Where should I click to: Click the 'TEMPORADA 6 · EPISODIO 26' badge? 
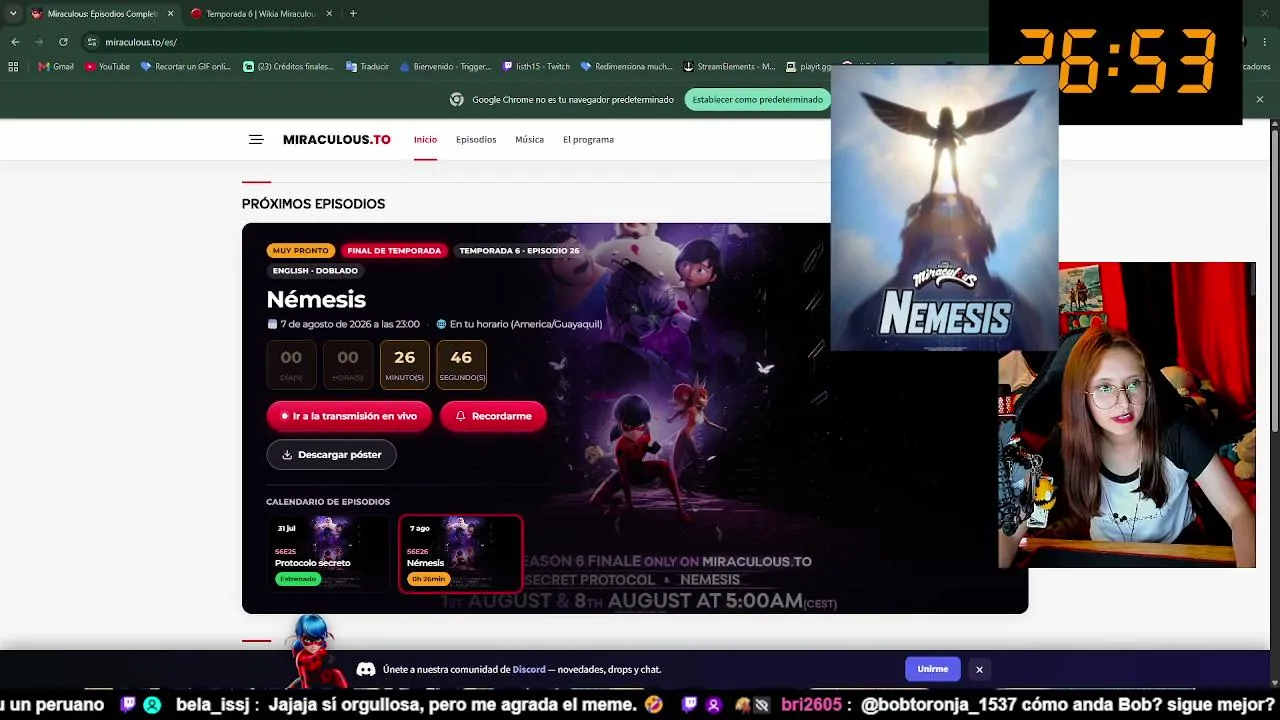pos(519,251)
